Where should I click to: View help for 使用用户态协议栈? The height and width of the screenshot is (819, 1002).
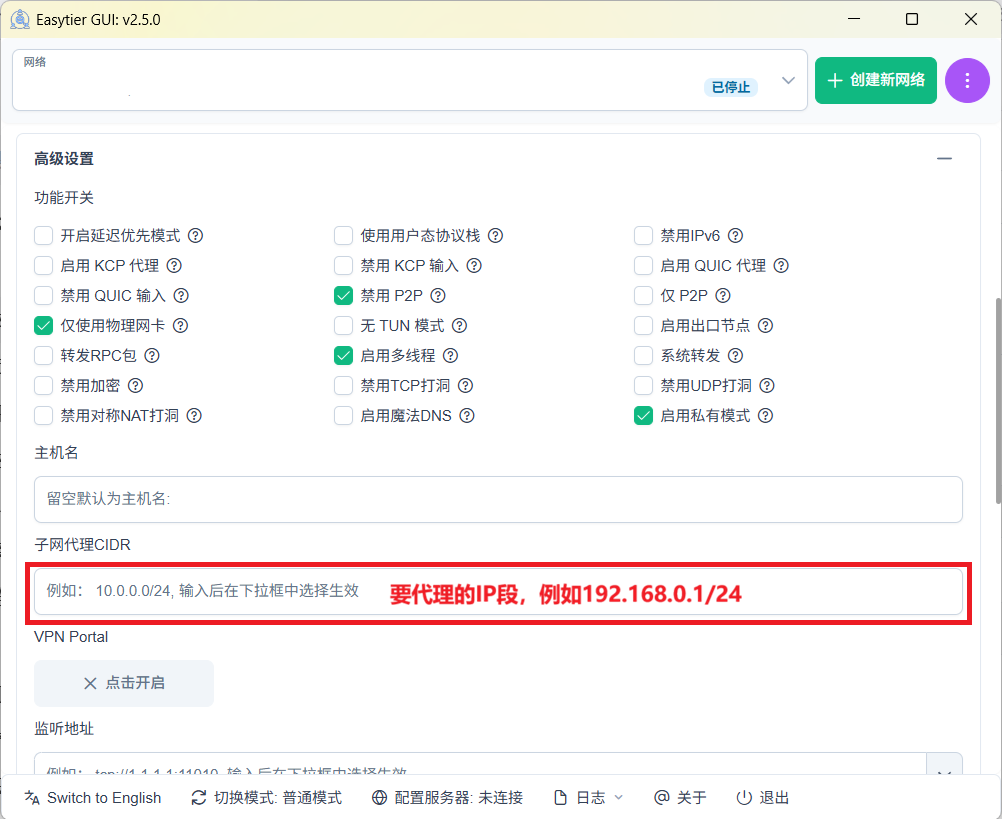coord(495,236)
